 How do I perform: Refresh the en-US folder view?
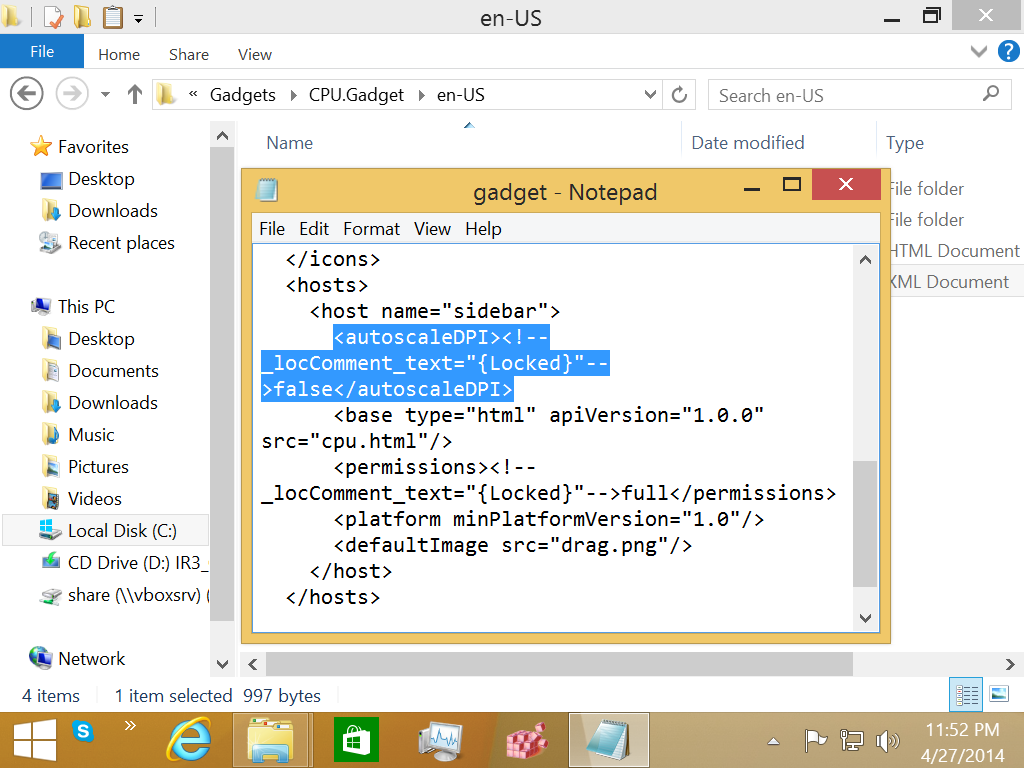679,93
